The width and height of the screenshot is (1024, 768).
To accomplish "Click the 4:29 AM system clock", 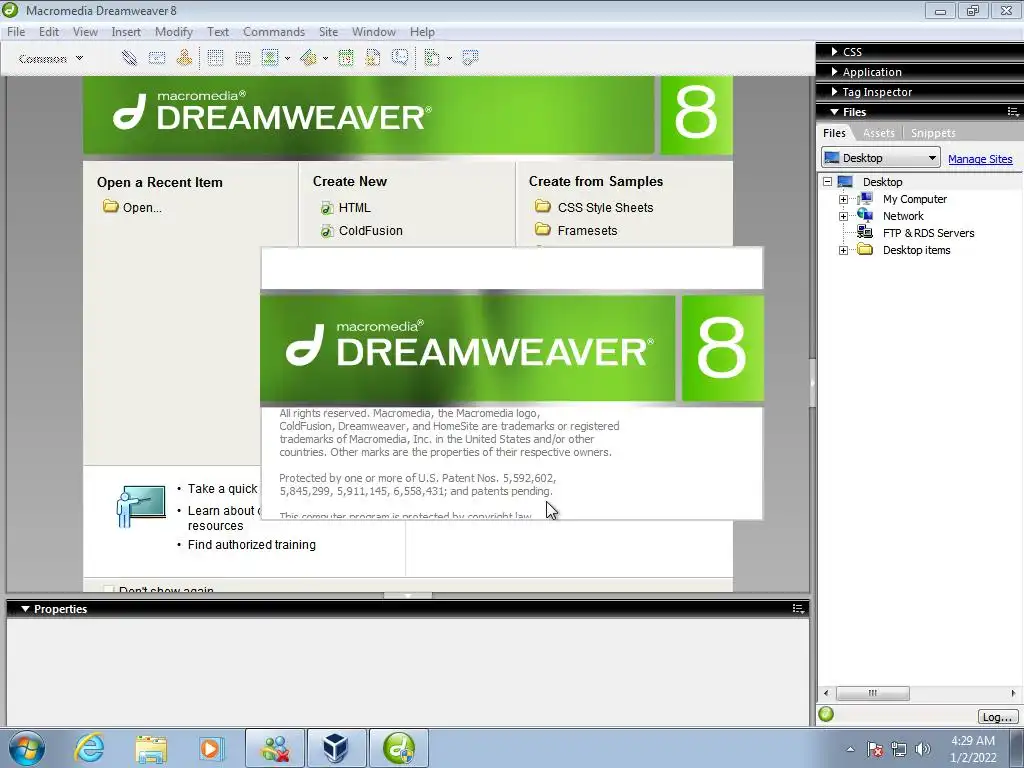I will tap(972, 741).
